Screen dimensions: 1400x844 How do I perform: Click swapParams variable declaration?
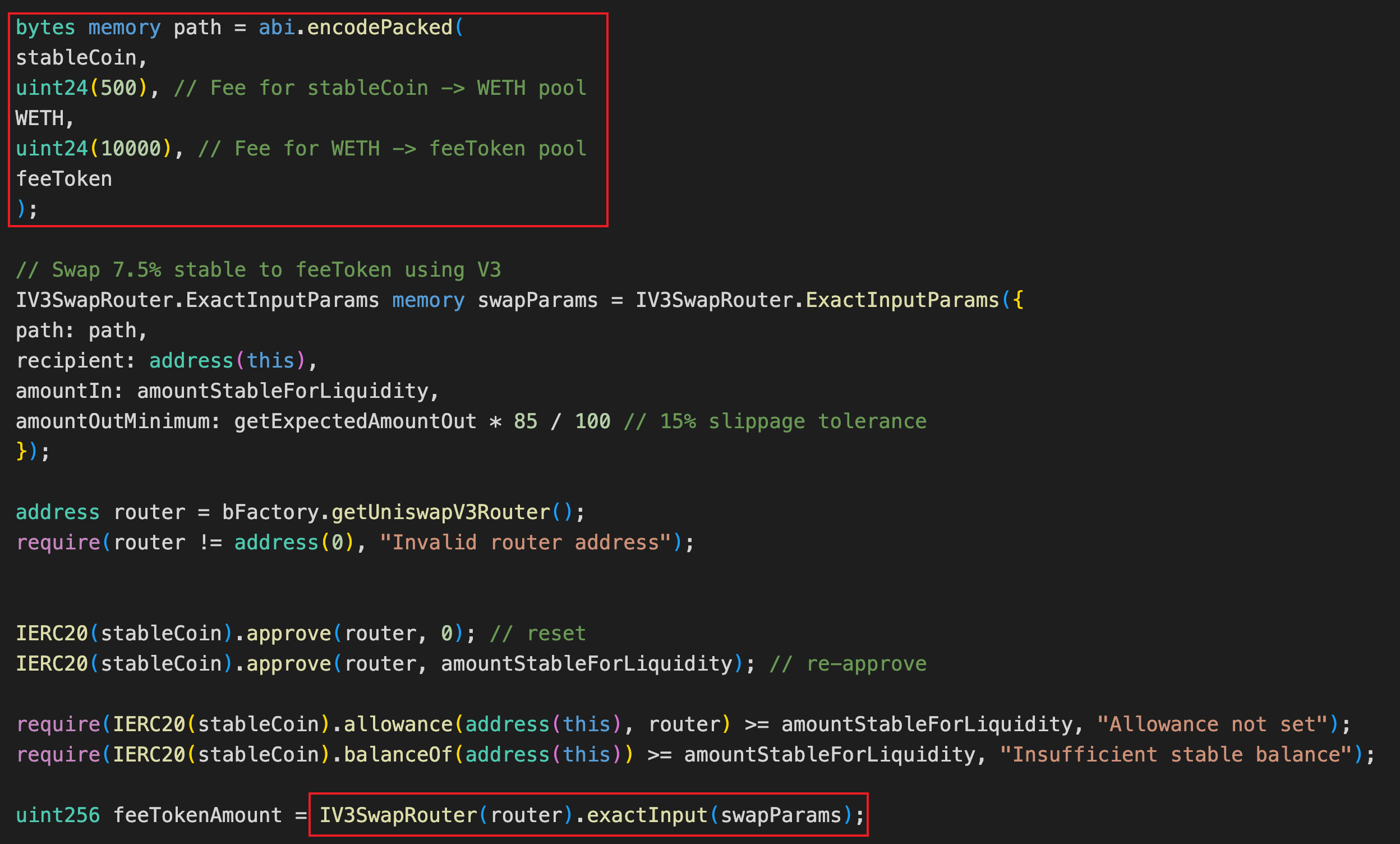pos(537,300)
